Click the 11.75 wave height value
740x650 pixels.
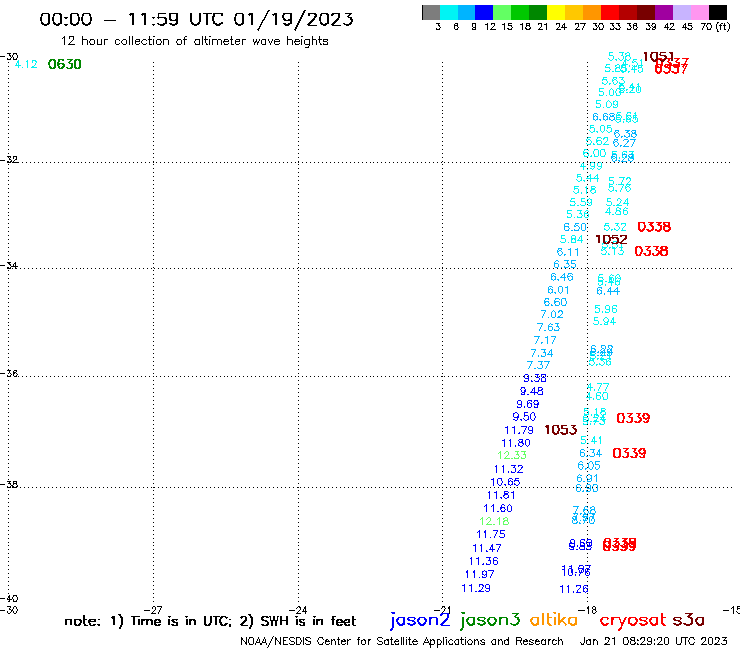[x=491, y=534]
